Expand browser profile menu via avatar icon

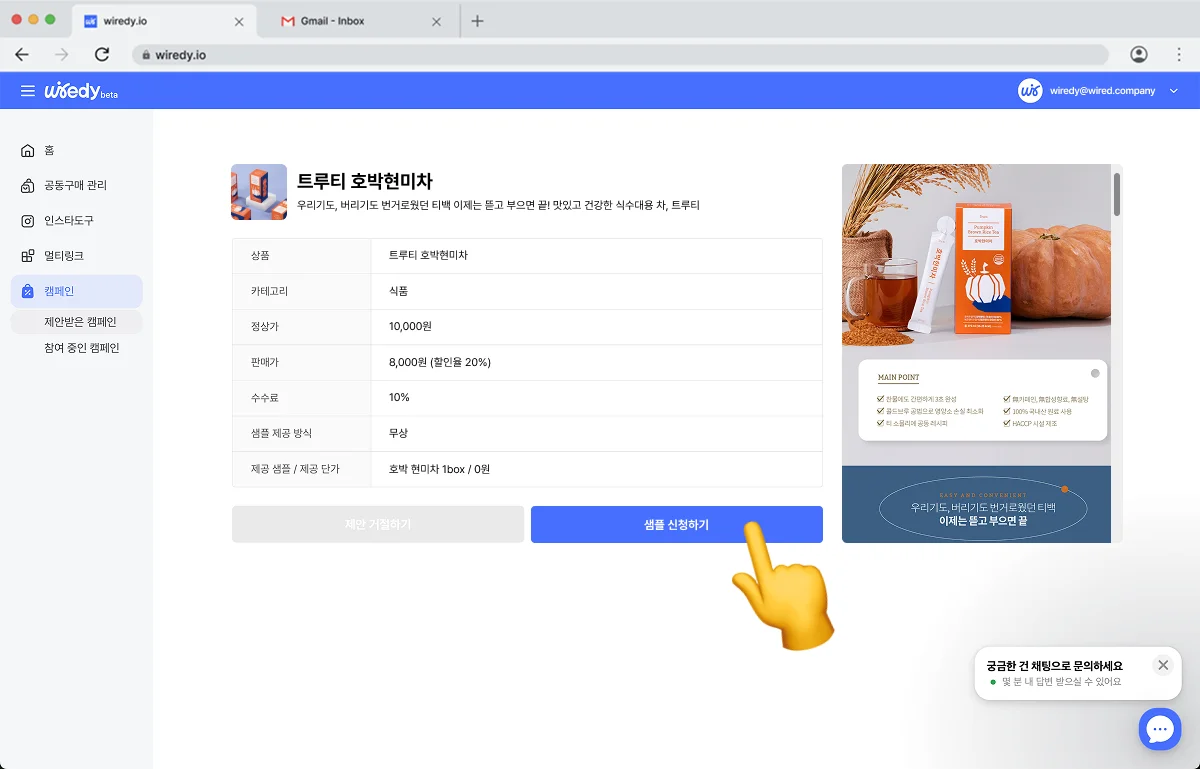[1141, 54]
